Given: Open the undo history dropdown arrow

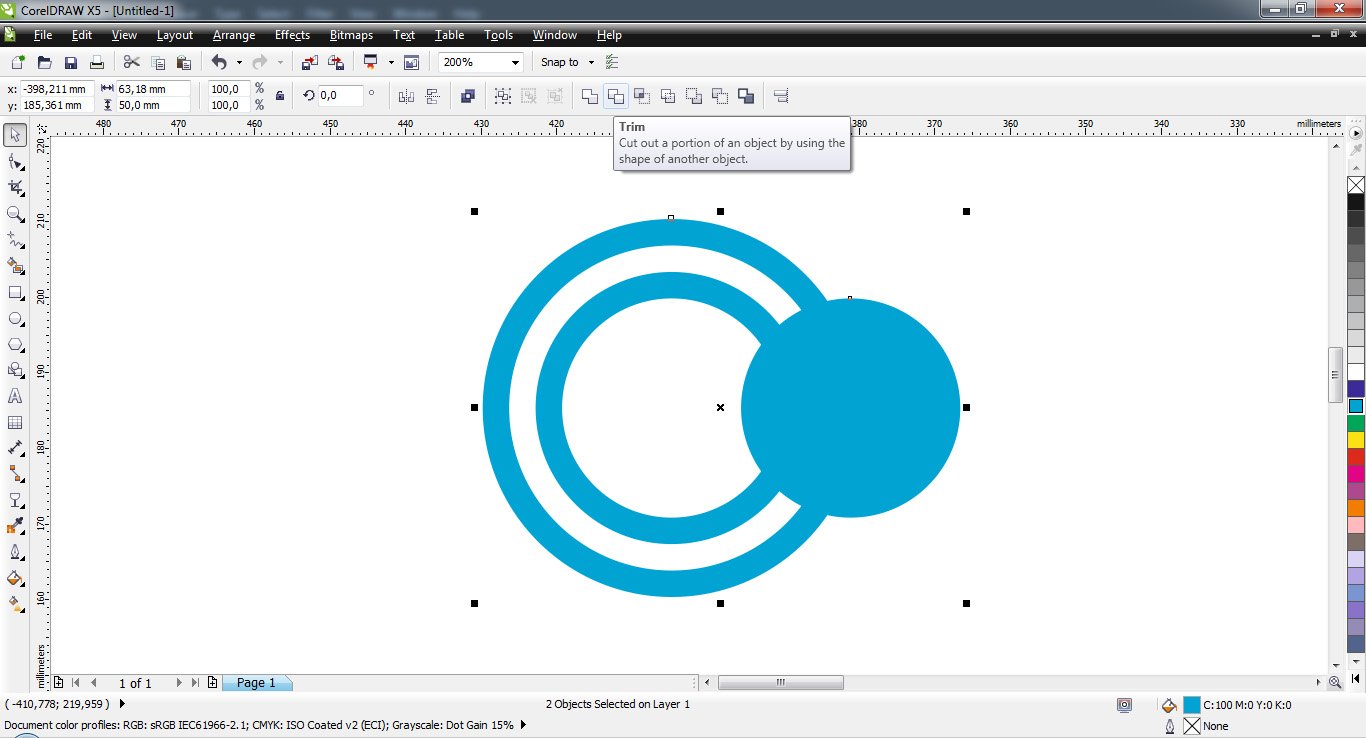Looking at the screenshot, I should tap(238, 62).
